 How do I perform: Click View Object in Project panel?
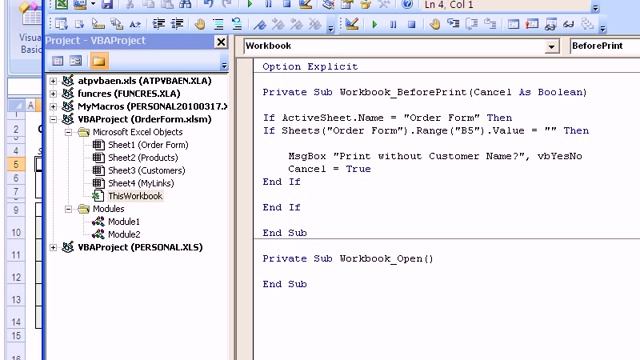pos(76,61)
